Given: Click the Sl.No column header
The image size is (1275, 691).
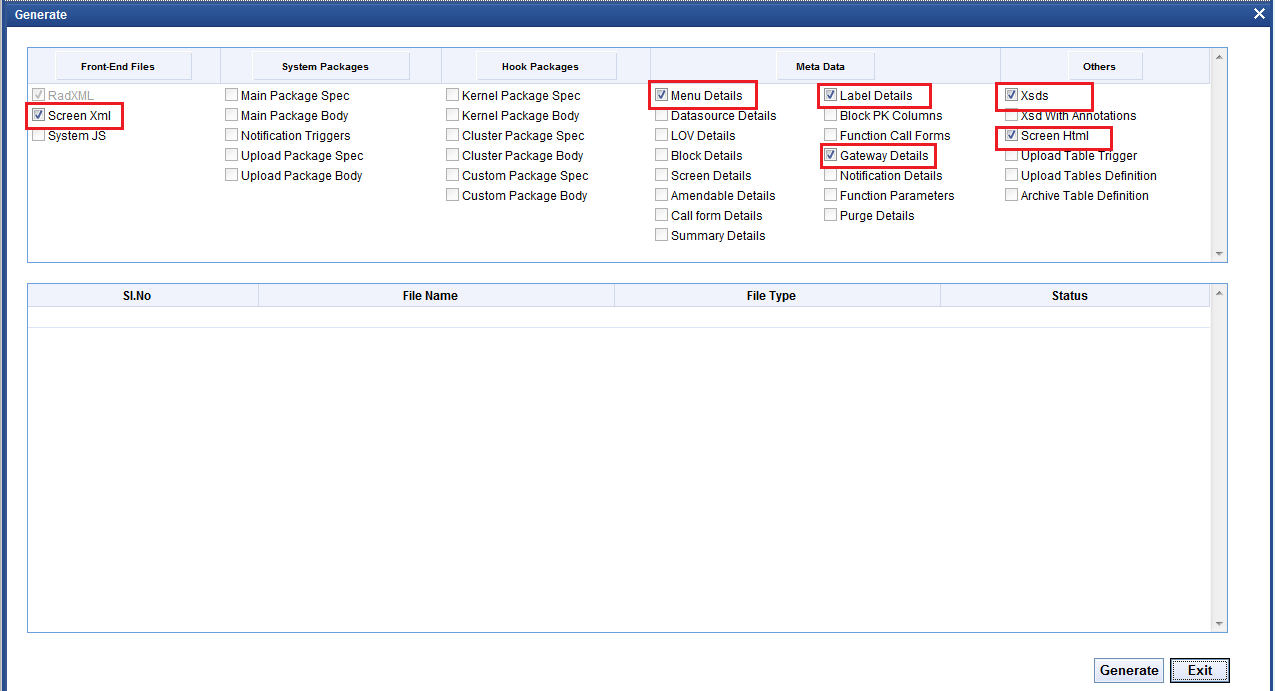Looking at the screenshot, I should click(x=143, y=296).
